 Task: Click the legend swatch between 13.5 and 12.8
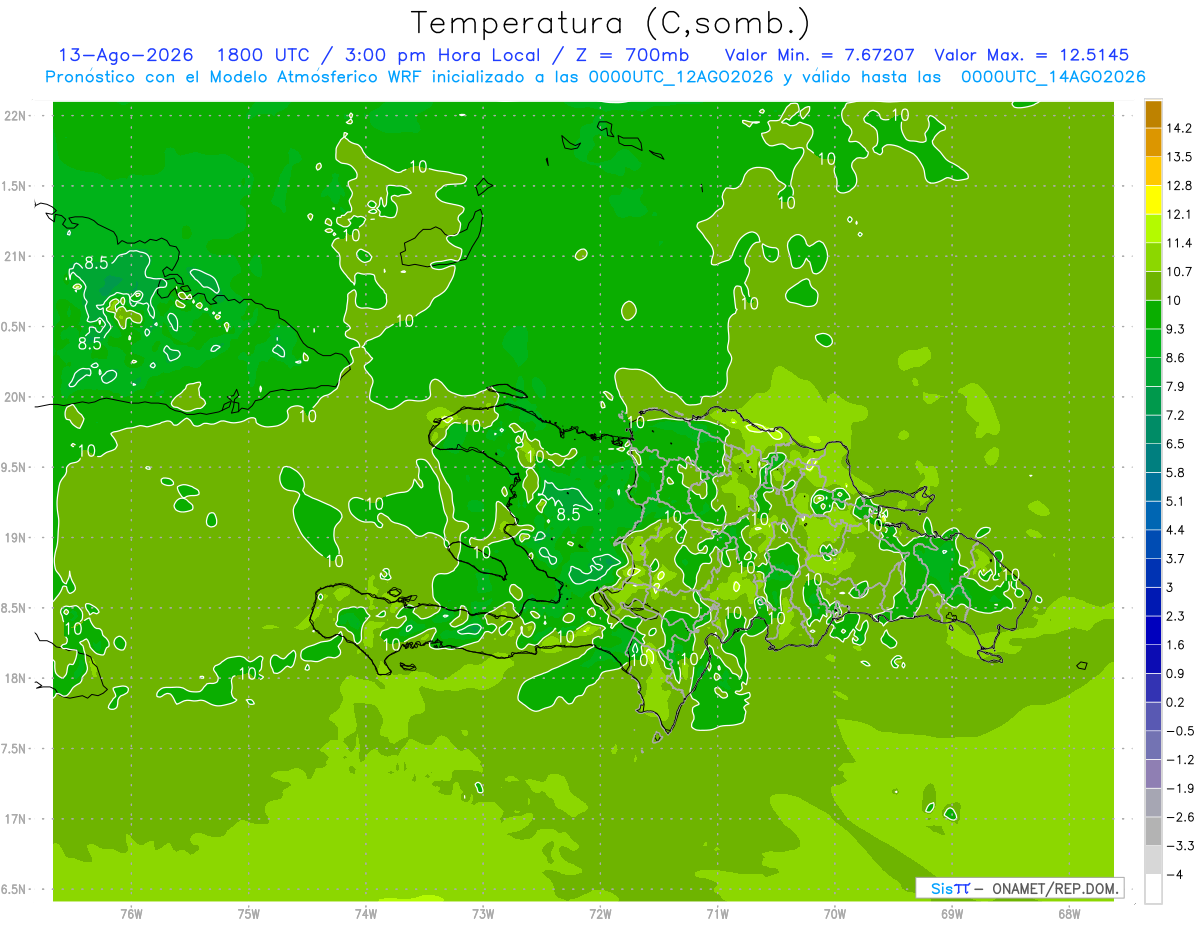(x=1153, y=171)
